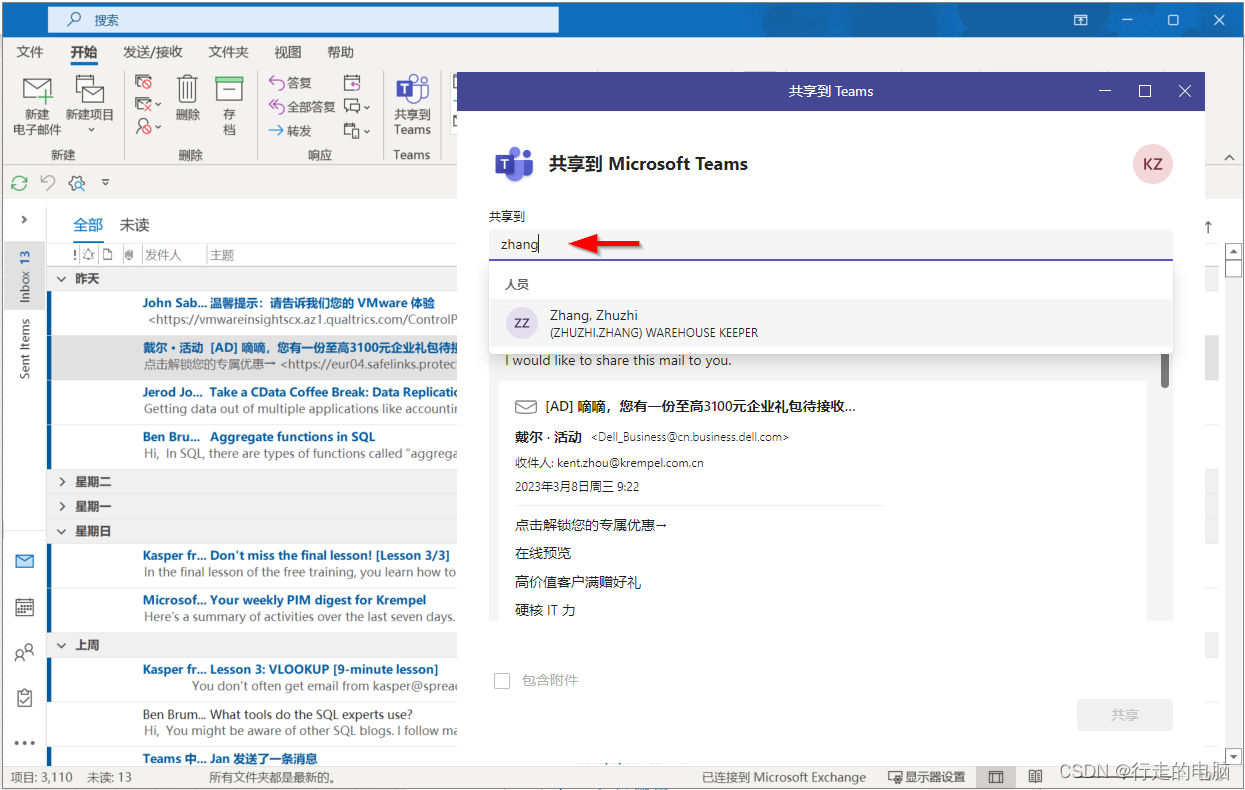Open Mail view from the navigation bar
Screen dimensions: 1245x790
[25, 561]
